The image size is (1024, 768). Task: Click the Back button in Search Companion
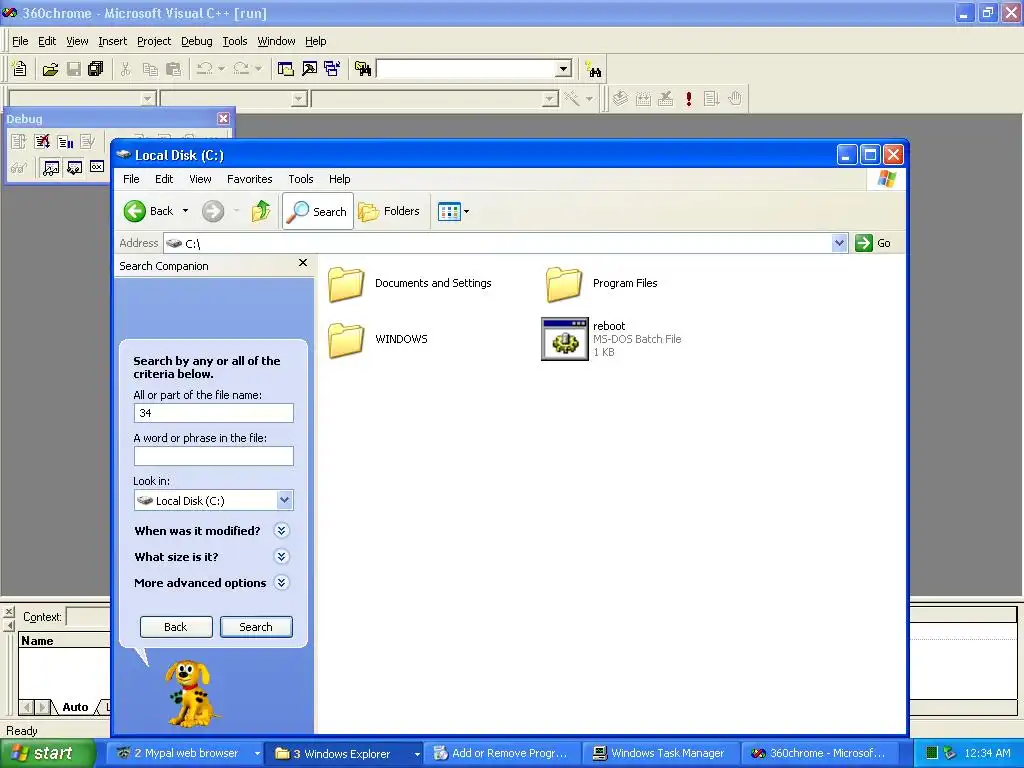tap(176, 627)
